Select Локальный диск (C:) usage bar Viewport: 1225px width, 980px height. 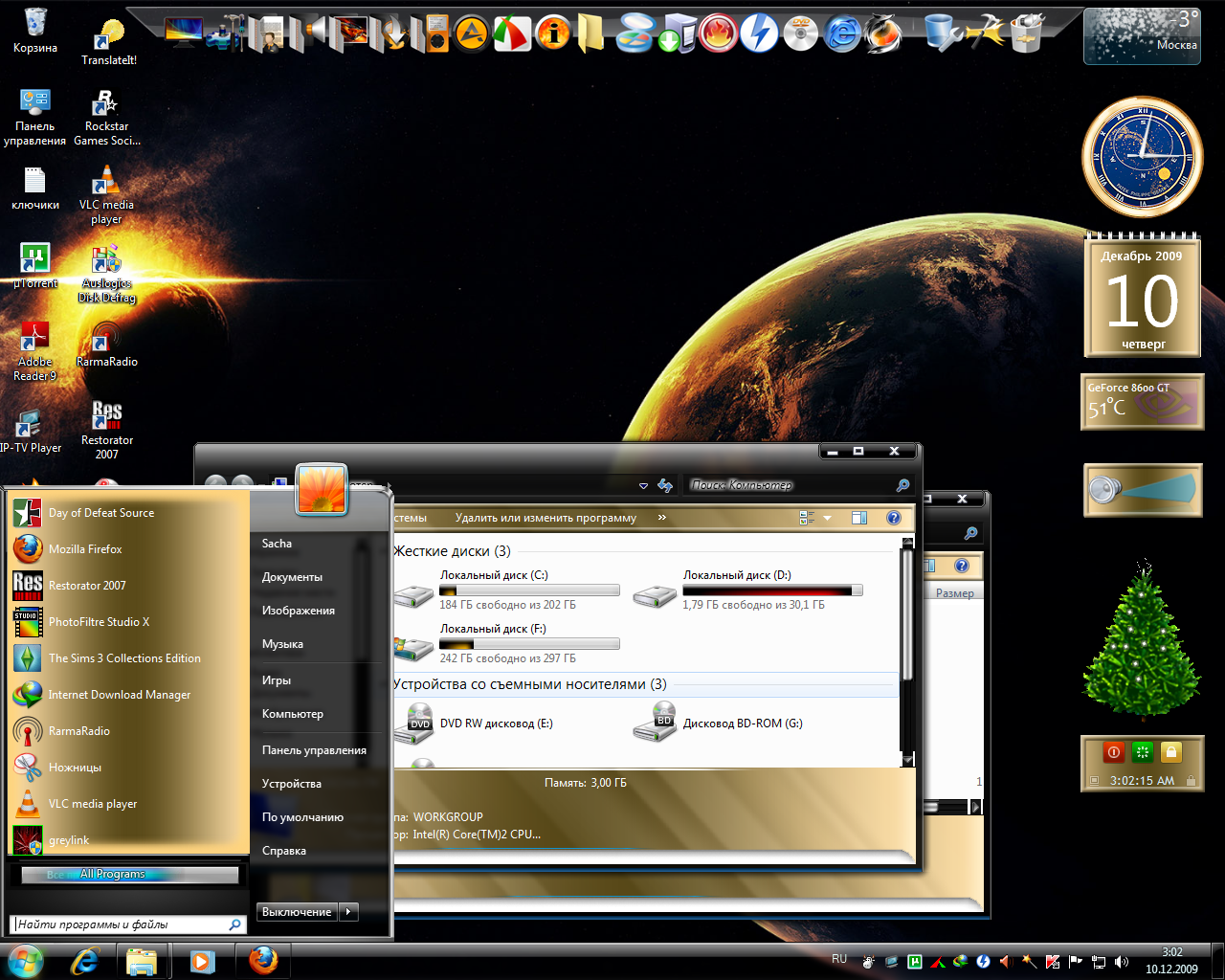coord(529,590)
